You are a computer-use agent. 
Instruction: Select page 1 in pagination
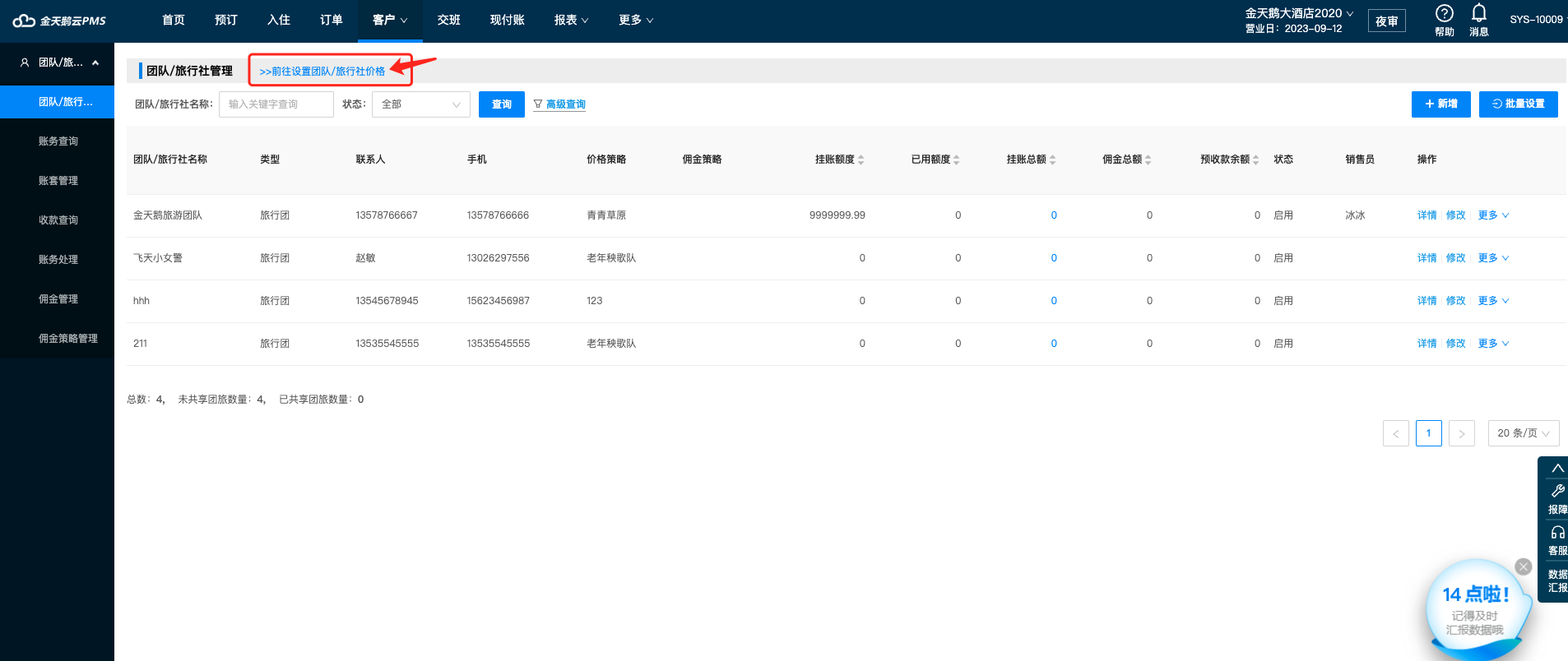1429,433
